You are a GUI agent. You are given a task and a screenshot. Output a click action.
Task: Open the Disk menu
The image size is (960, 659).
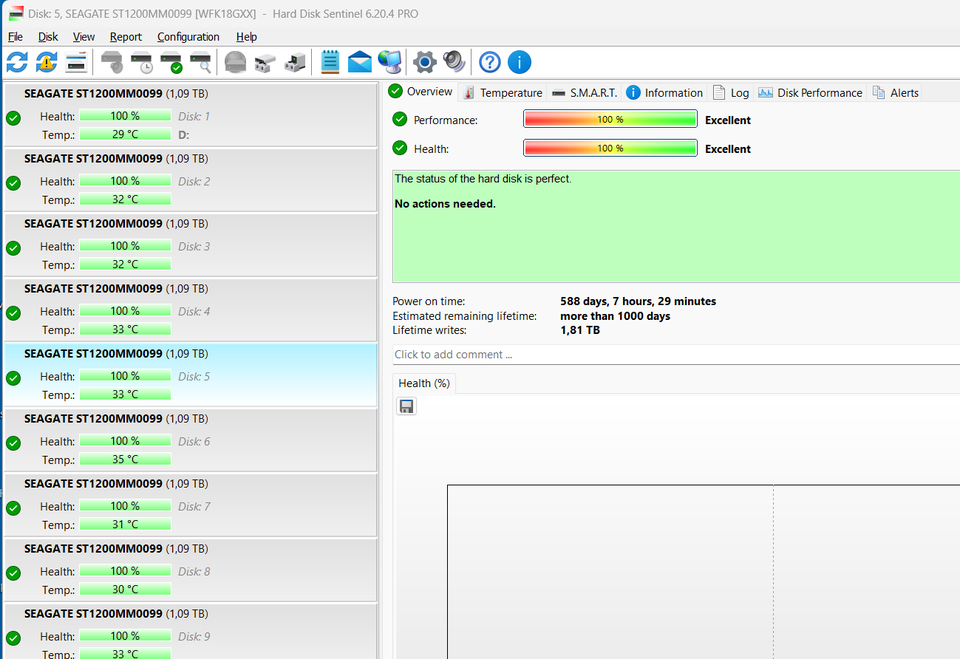pos(48,37)
